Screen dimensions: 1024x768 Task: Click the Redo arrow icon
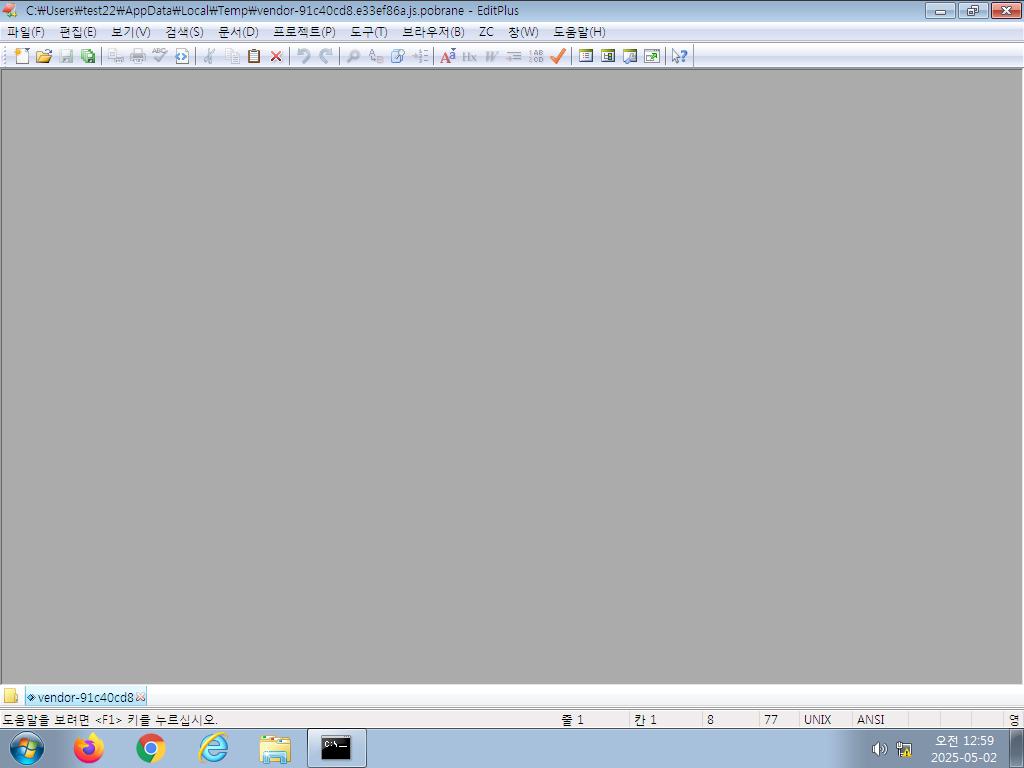[326, 56]
